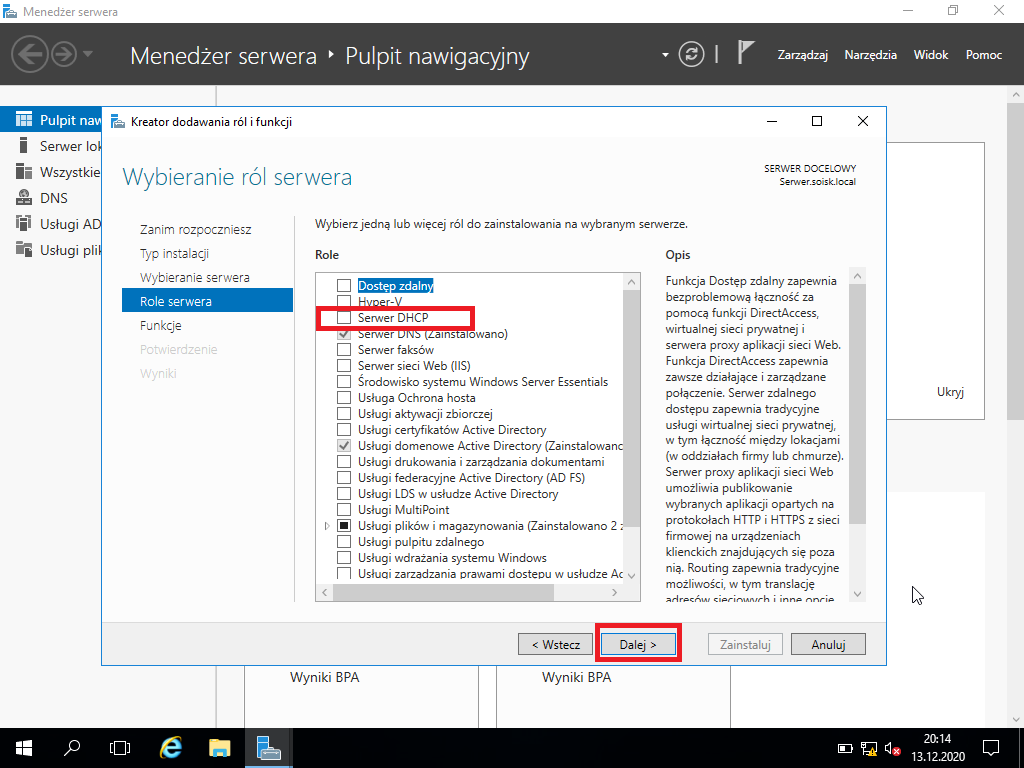Expand the Usługi plików i magazynowania node
Viewport: 1024px width, 768px height.
[327, 526]
